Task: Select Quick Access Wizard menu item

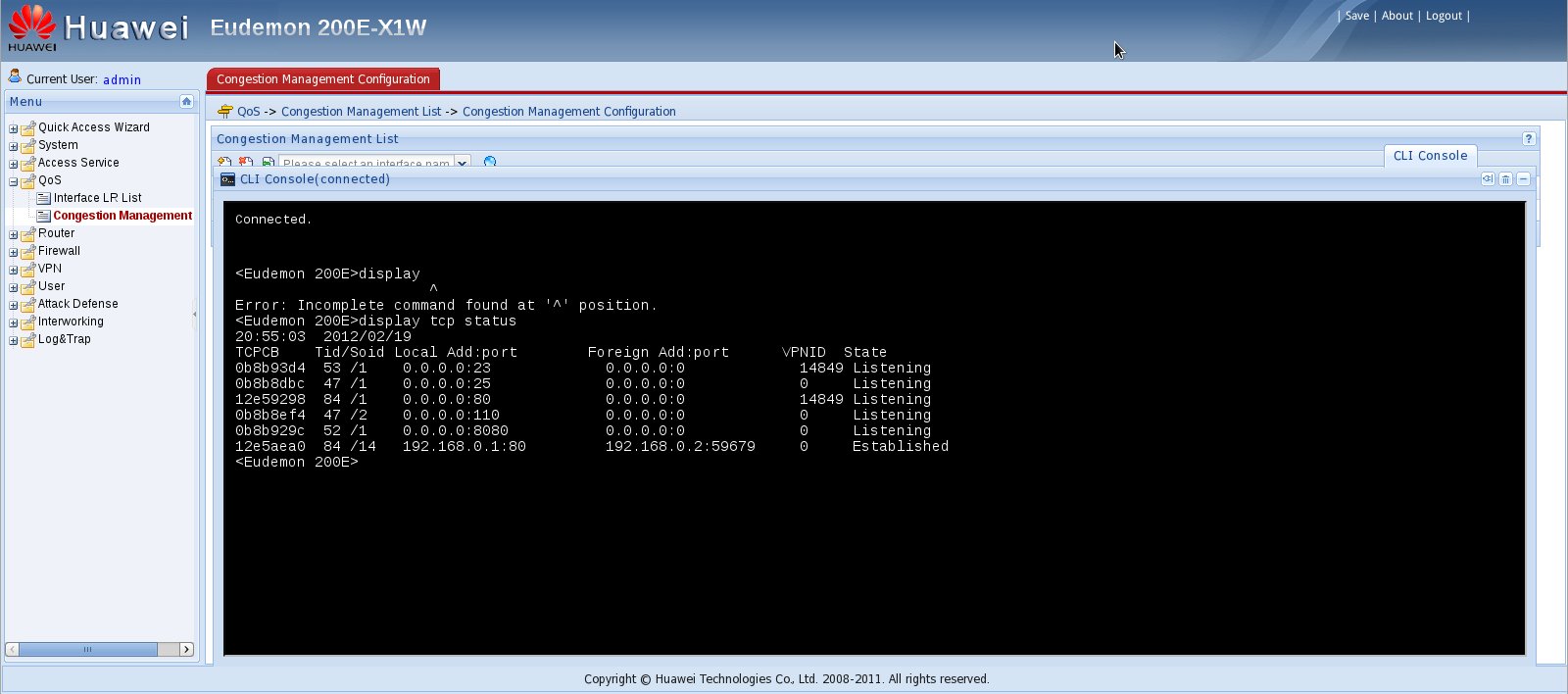Action: coord(94,127)
